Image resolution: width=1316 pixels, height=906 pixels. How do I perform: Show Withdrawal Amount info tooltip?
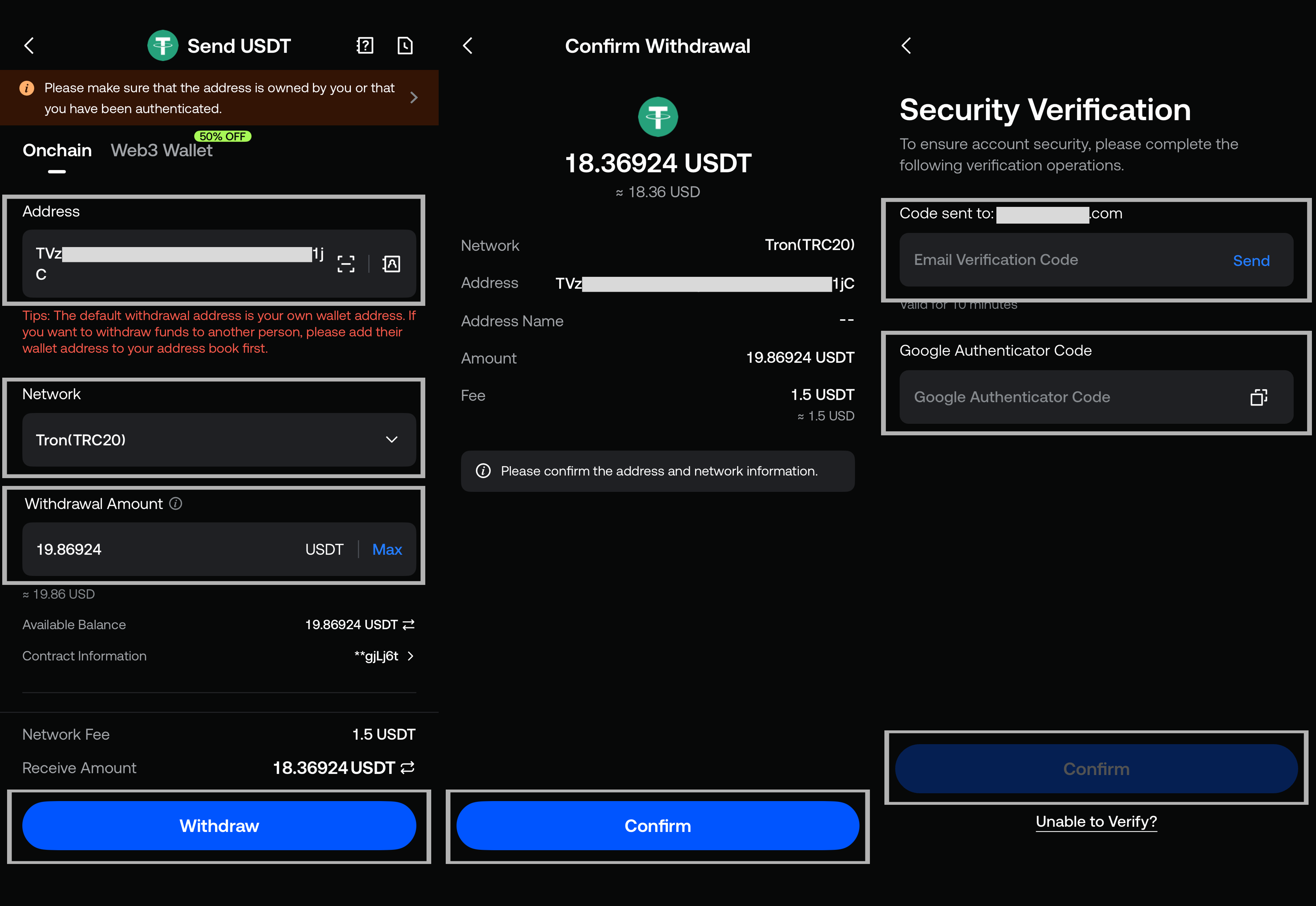pos(176,503)
